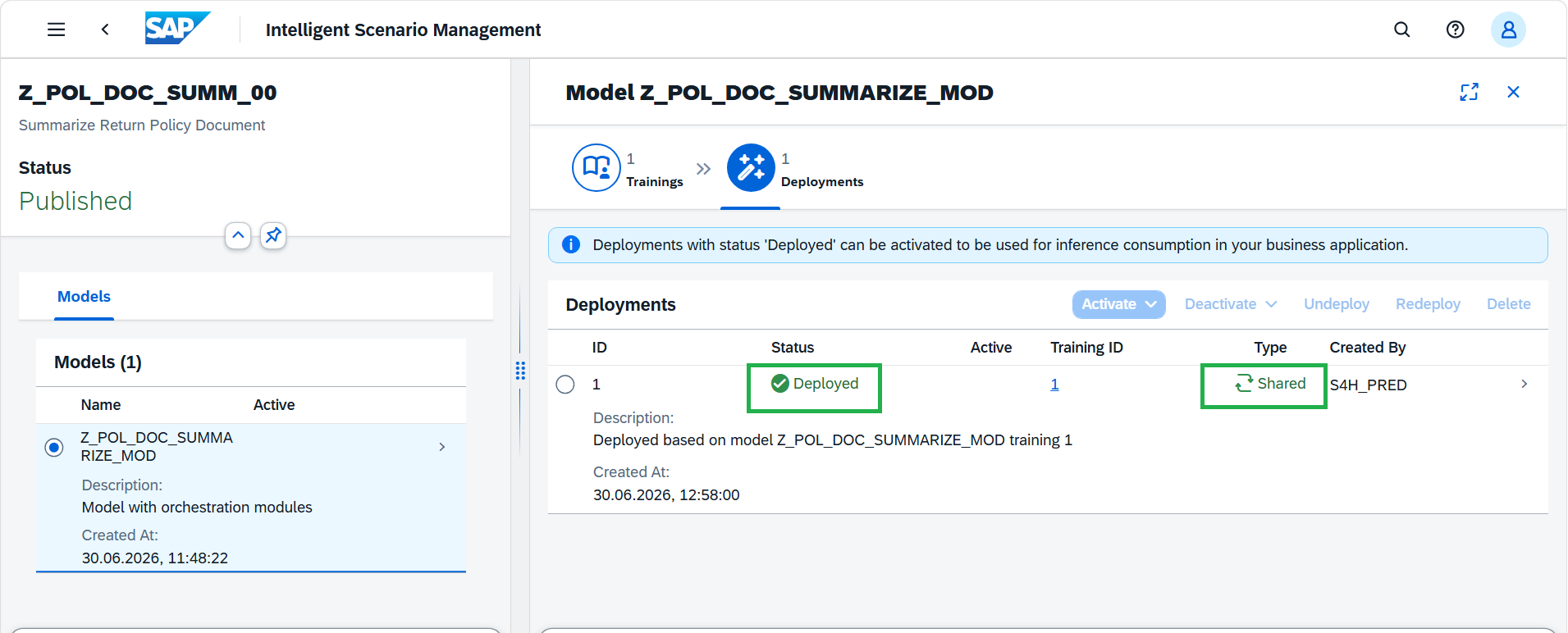This screenshot has height=633, width=1568.
Task: Click the double chevron separator between Trainings and Deployments
Action: point(703,169)
